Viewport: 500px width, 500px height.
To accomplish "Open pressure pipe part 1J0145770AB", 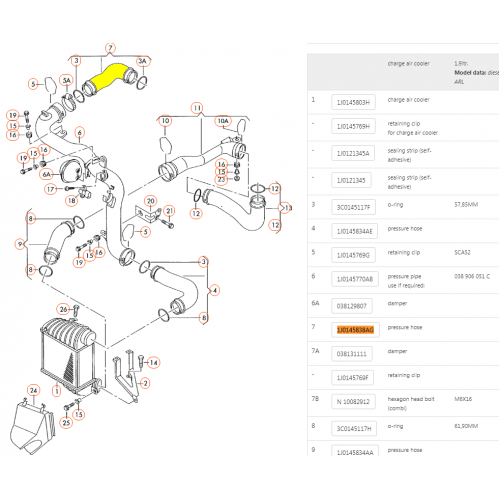I will coord(355,279).
